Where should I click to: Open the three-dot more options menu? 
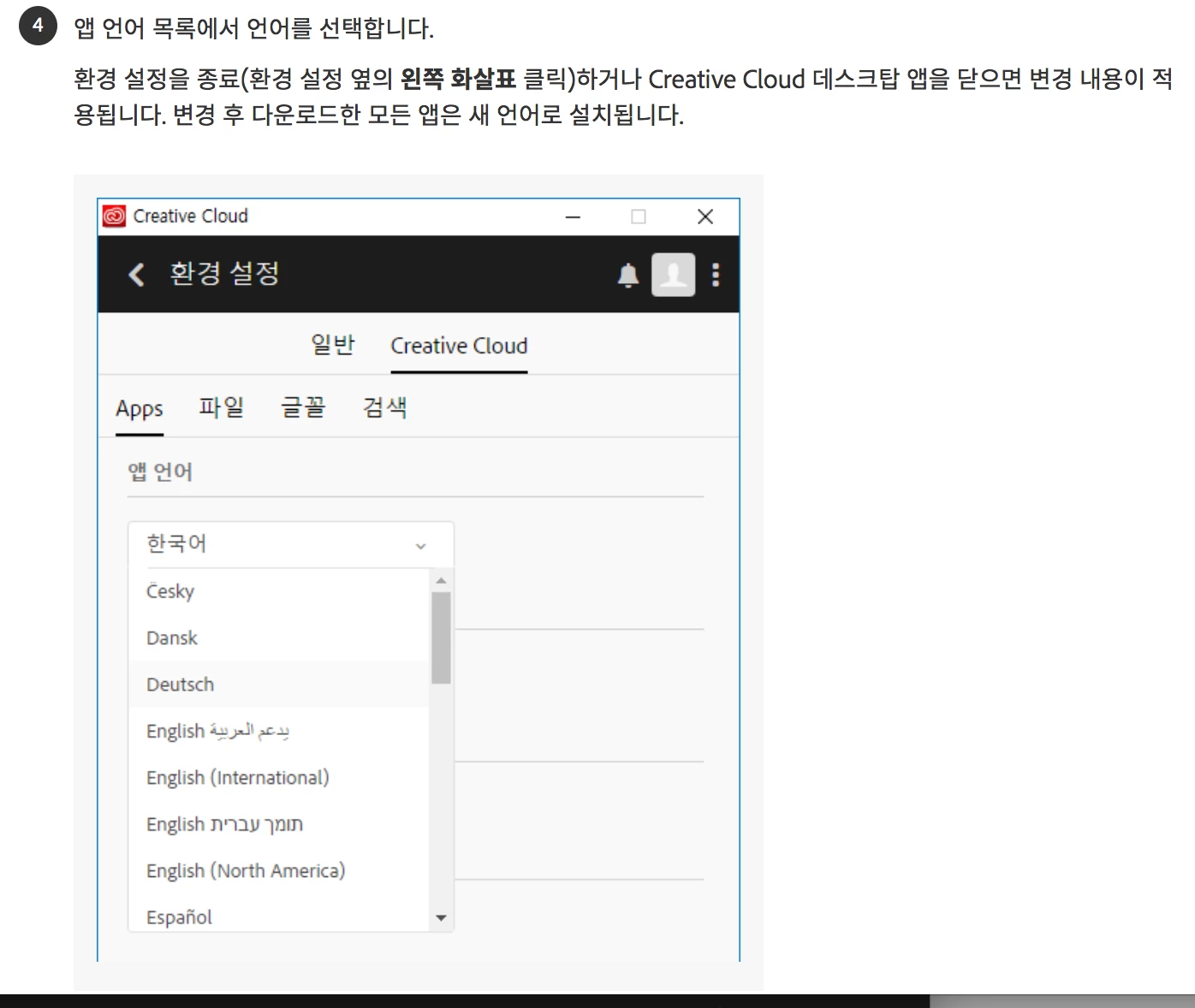tap(716, 275)
